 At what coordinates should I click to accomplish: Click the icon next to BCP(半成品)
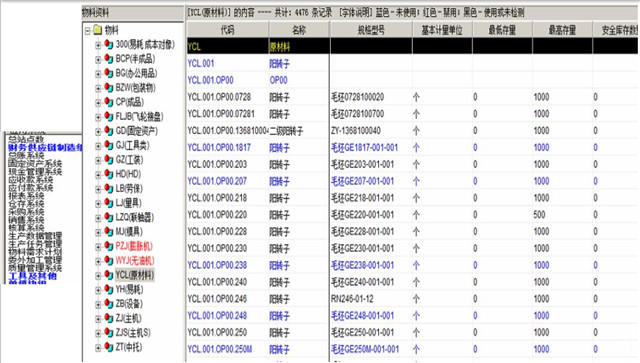click(109, 59)
